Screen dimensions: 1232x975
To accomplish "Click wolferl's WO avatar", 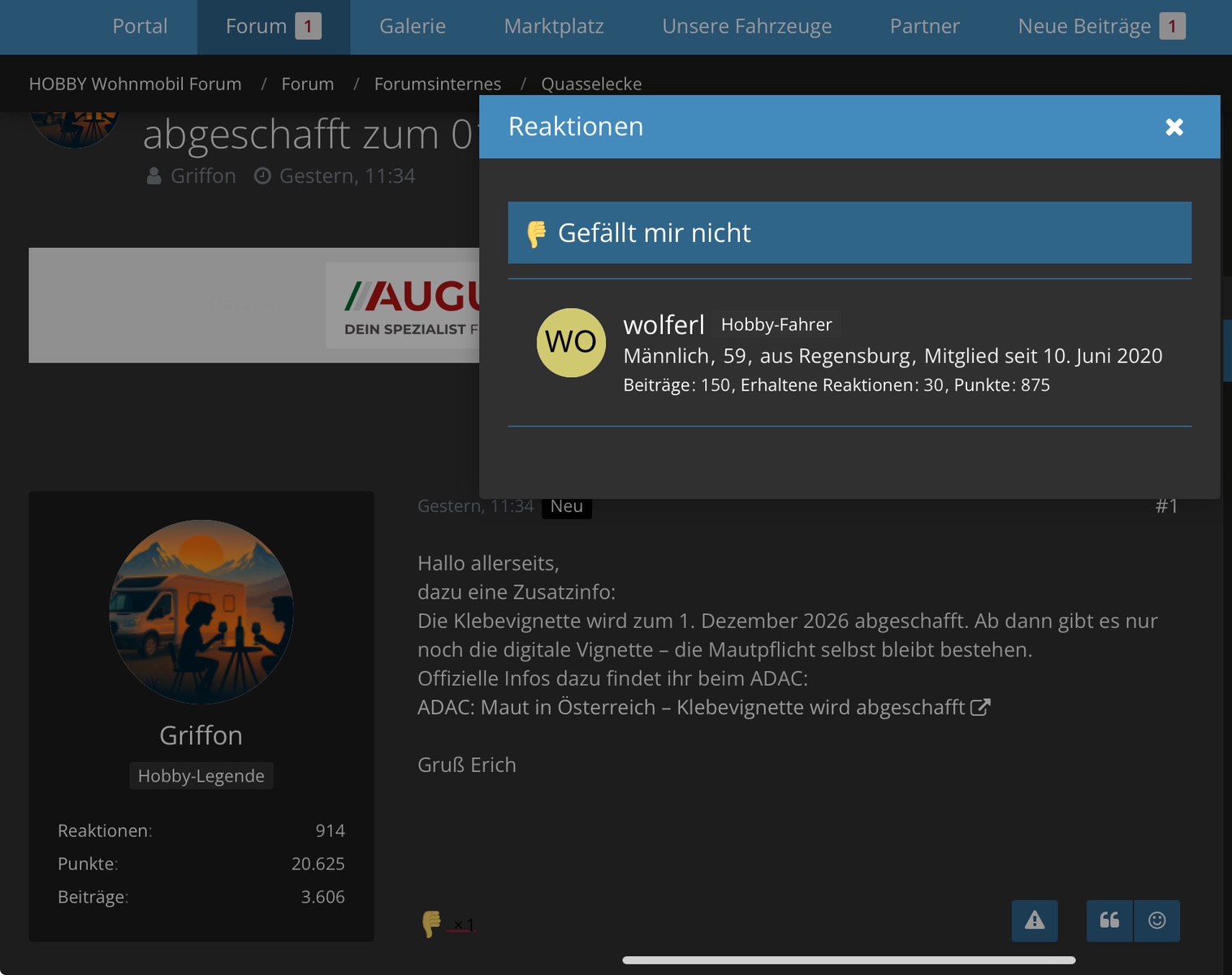I will click(x=571, y=342).
